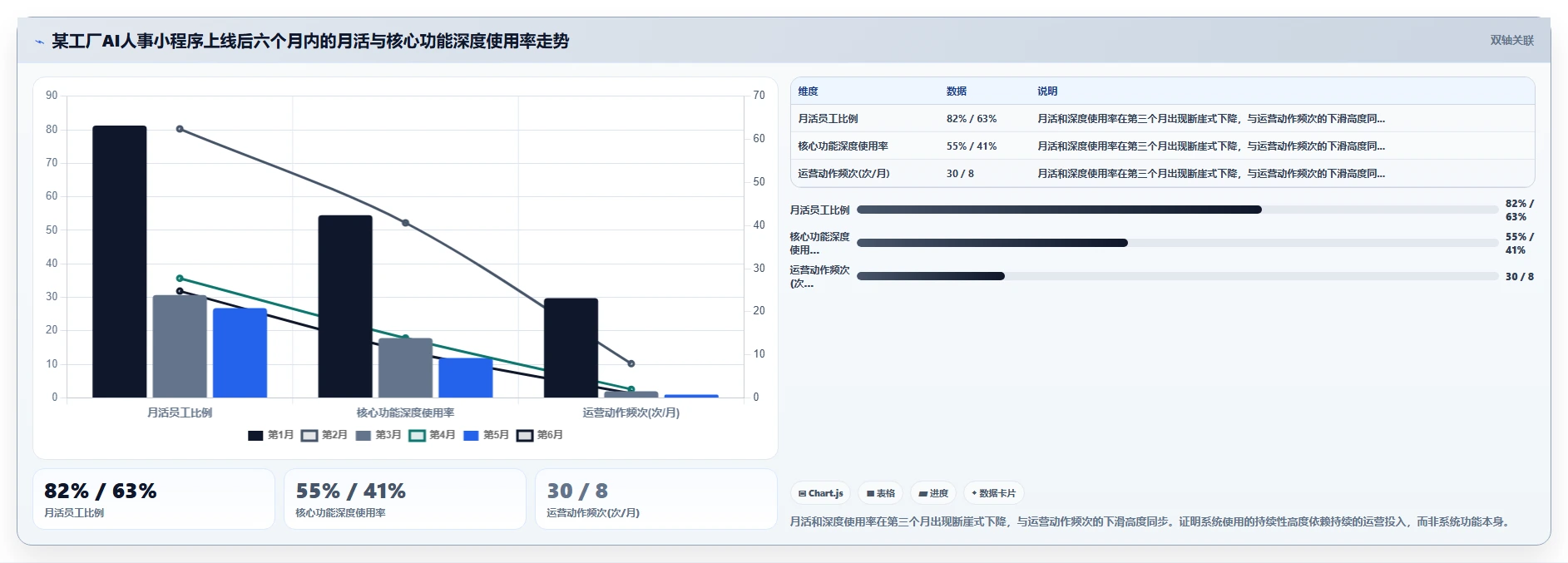The image size is (1568, 563).
Task: Click the blue bar in 月活员工比例 group
Action: (x=240, y=353)
